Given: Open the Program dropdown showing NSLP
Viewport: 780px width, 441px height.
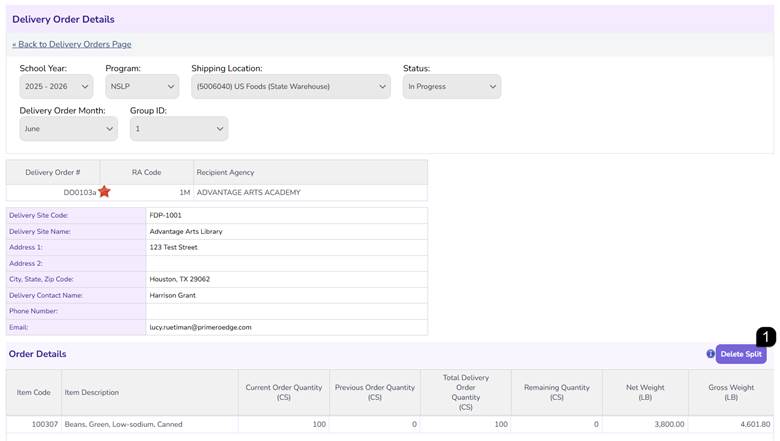Looking at the screenshot, I should pos(142,87).
